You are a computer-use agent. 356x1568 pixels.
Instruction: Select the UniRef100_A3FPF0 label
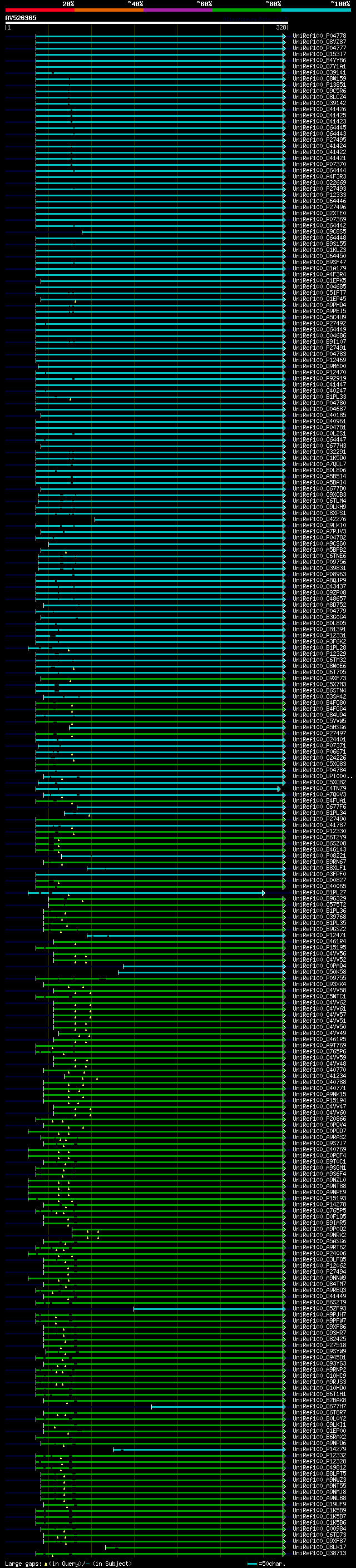319,873
